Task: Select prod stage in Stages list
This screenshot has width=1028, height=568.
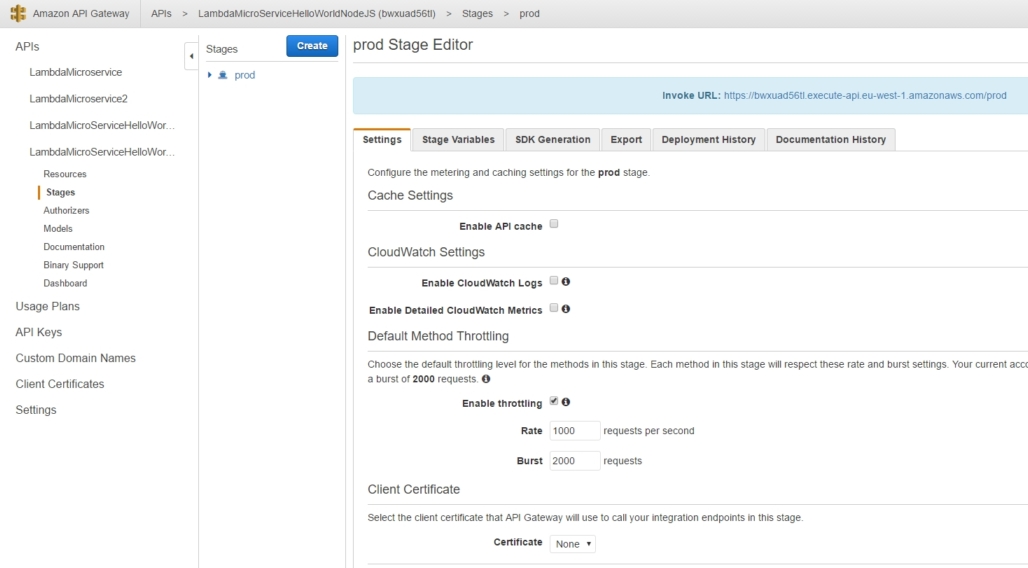Action: 245,75
